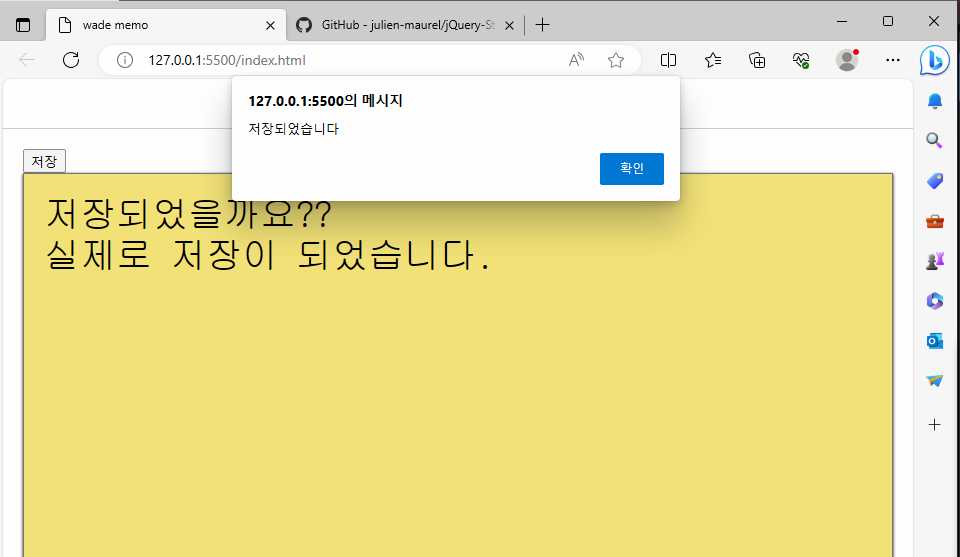Open Collections panel
Screen dimensions: 960x557
757,60
